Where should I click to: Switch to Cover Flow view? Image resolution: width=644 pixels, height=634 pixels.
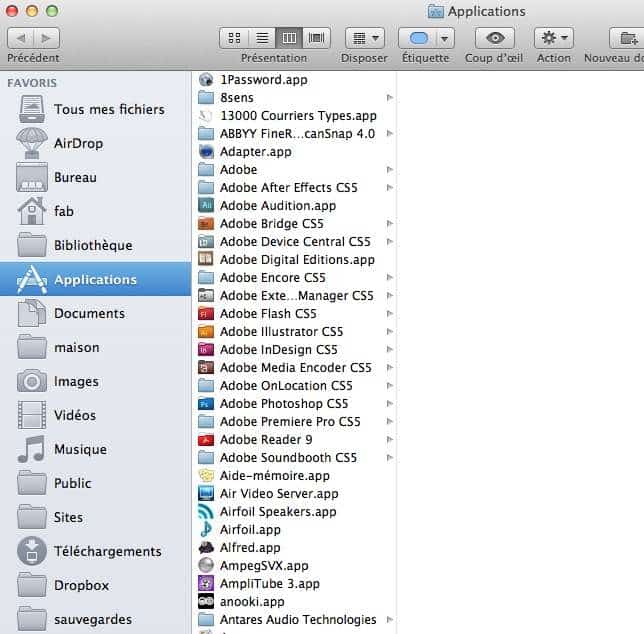[316, 38]
